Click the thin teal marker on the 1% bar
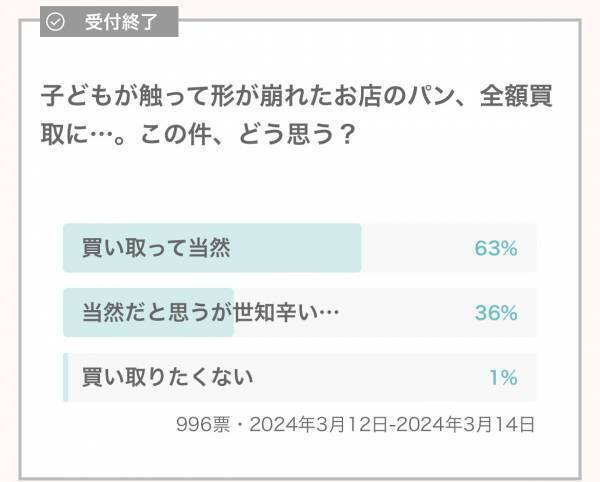 pos(65,377)
